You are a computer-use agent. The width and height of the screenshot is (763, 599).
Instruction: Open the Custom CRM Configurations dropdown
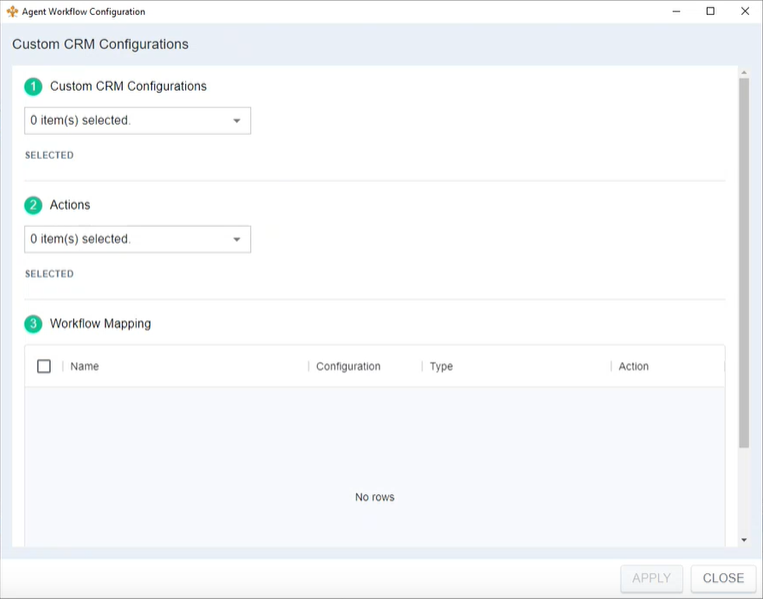coord(137,121)
